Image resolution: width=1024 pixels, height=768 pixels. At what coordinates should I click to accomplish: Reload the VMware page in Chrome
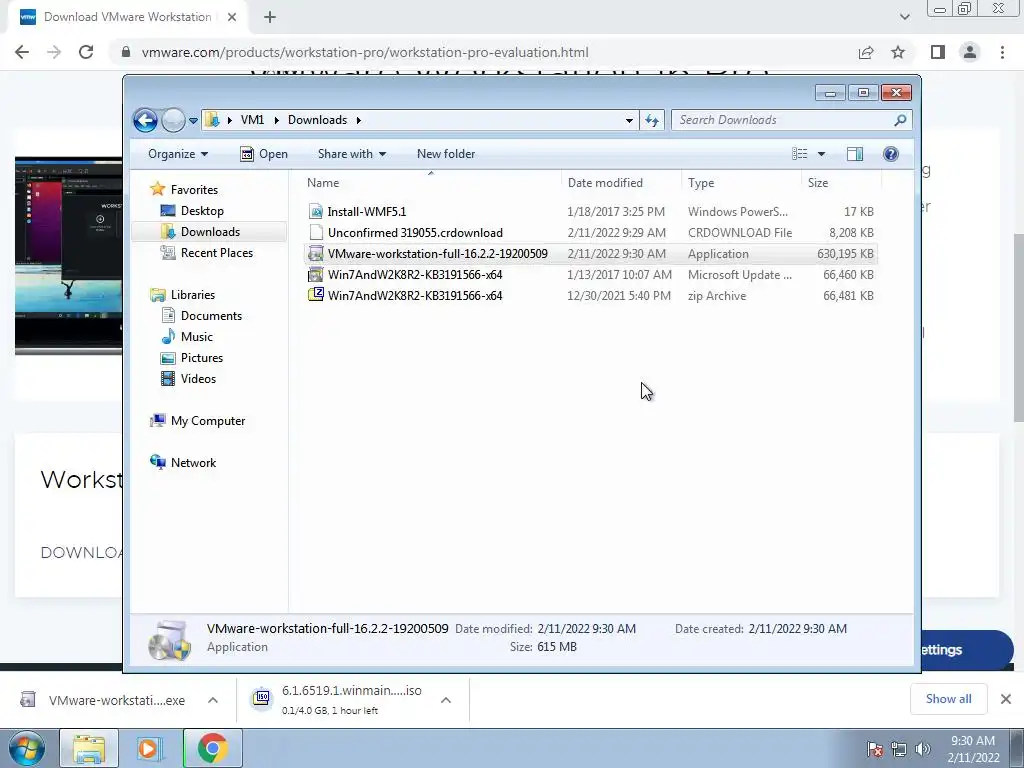point(86,52)
